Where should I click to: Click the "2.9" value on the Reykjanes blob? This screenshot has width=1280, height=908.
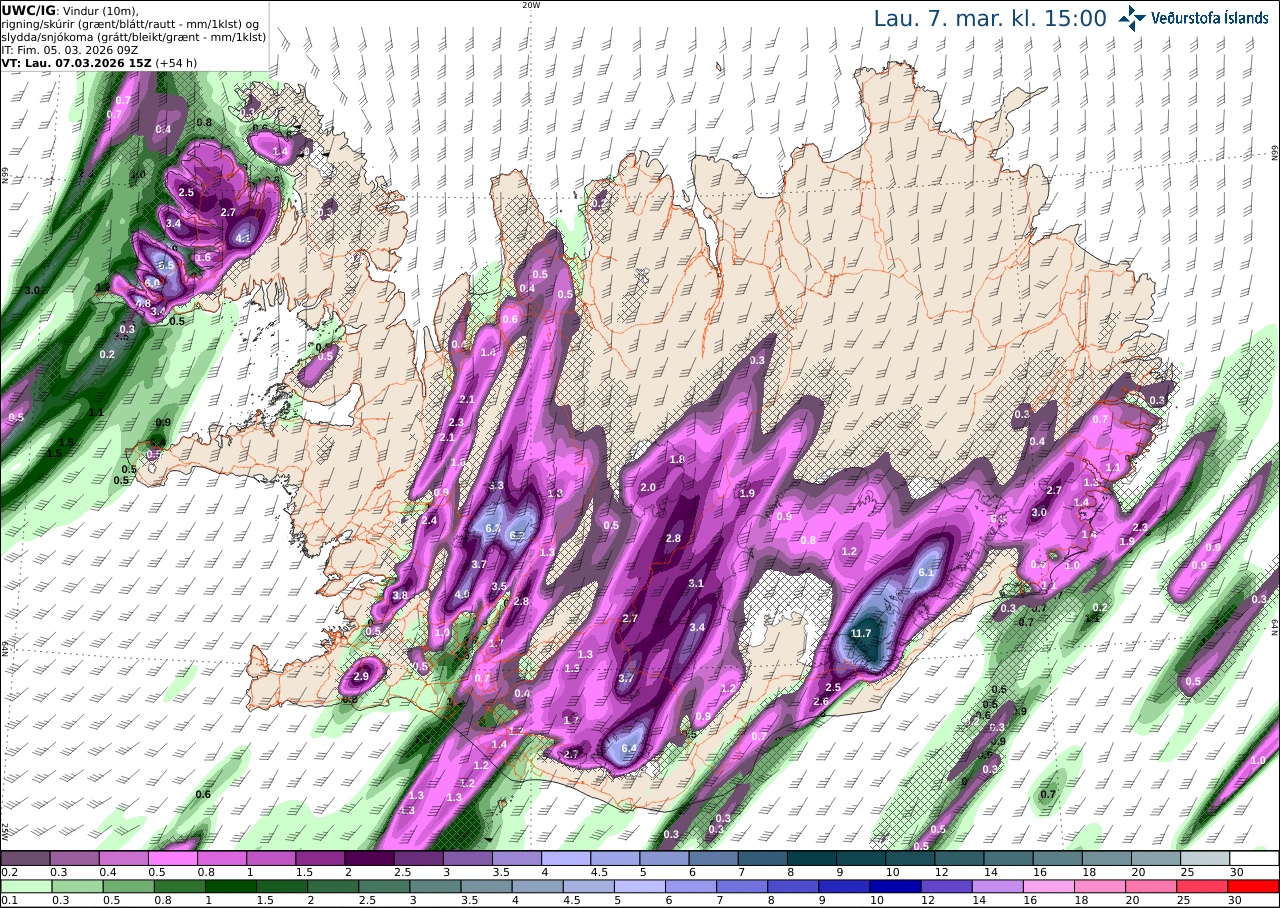[x=361, y=677]
